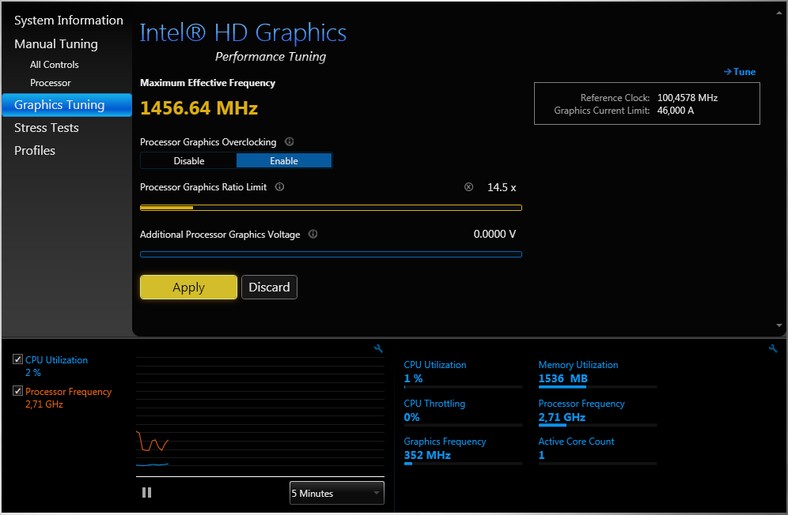Reset the ratio limit using the X icon
This screenshot has width=788, height=515.
point(469,187)
